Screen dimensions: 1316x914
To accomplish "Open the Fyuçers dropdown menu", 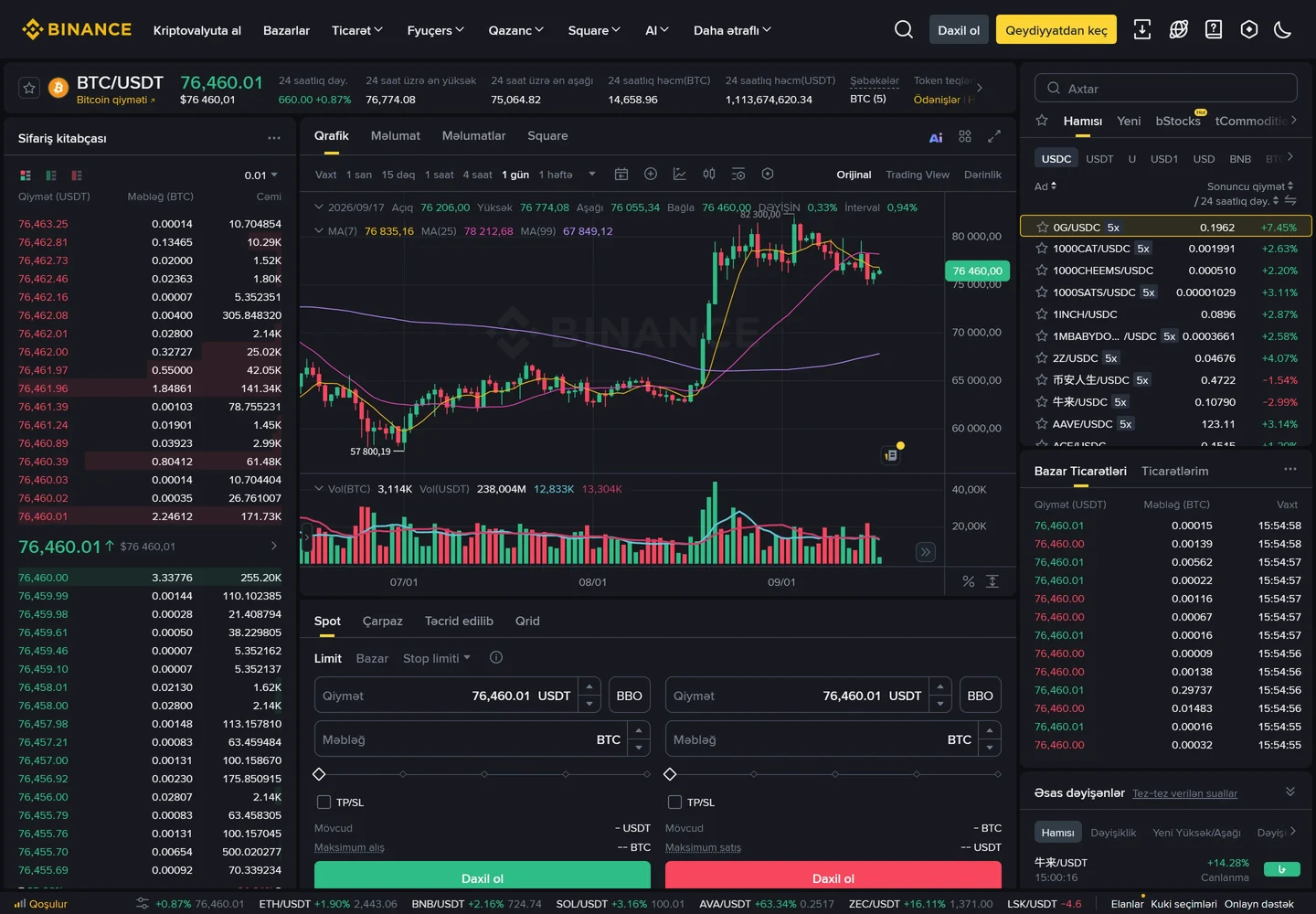I will pos(436,30).
